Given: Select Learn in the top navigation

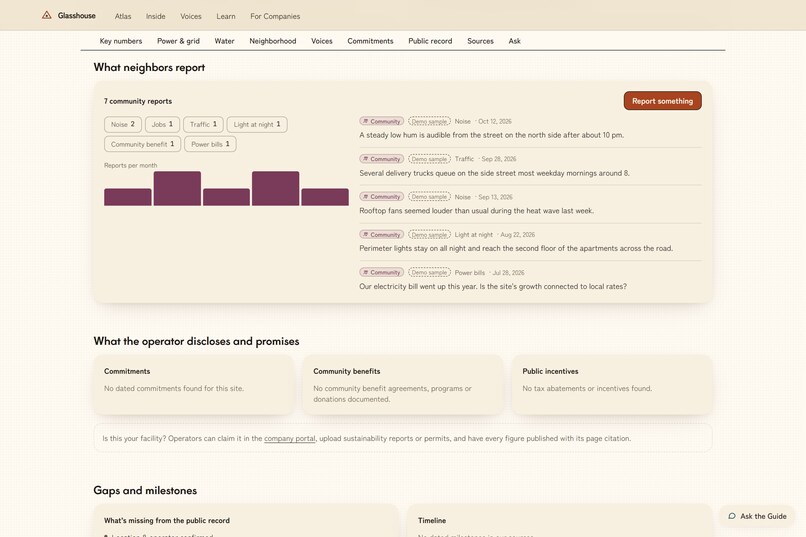Looking at the screenshot, I should coord(226,16).
